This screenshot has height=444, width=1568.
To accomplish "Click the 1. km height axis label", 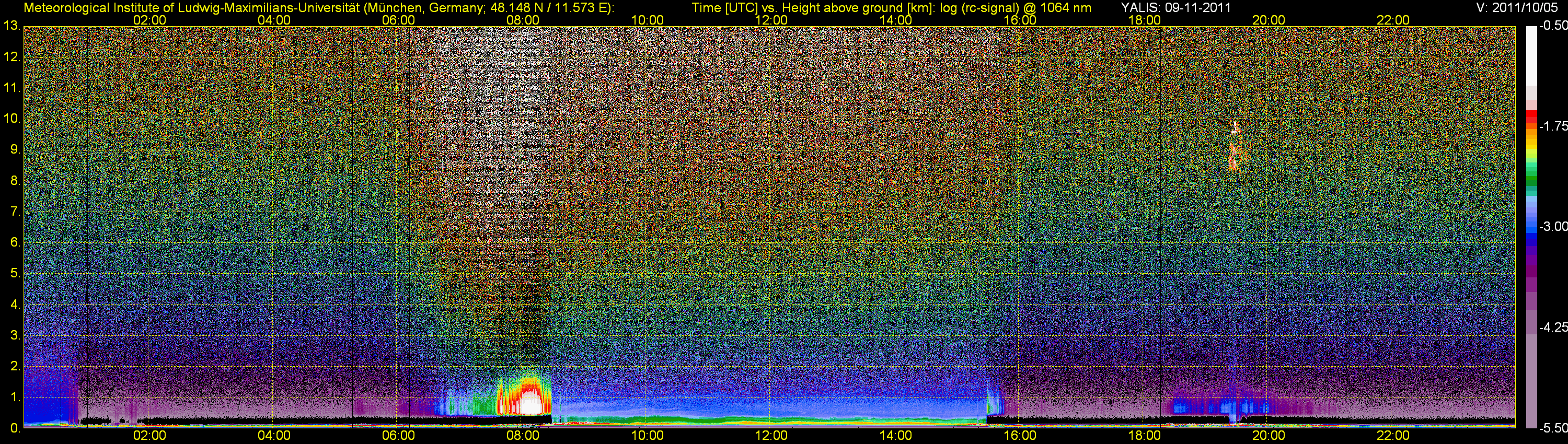I will coord(15,397).
